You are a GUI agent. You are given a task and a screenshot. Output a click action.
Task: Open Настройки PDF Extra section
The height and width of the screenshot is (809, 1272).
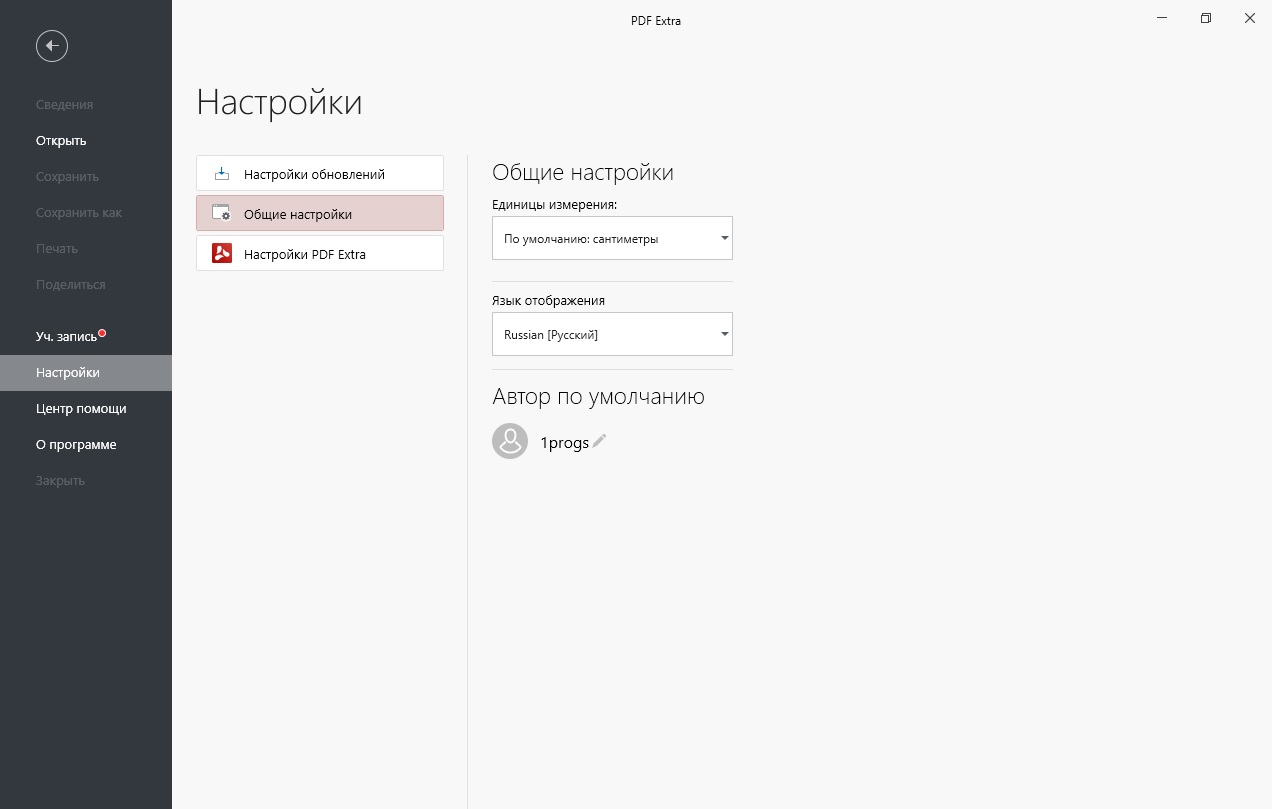320,253
